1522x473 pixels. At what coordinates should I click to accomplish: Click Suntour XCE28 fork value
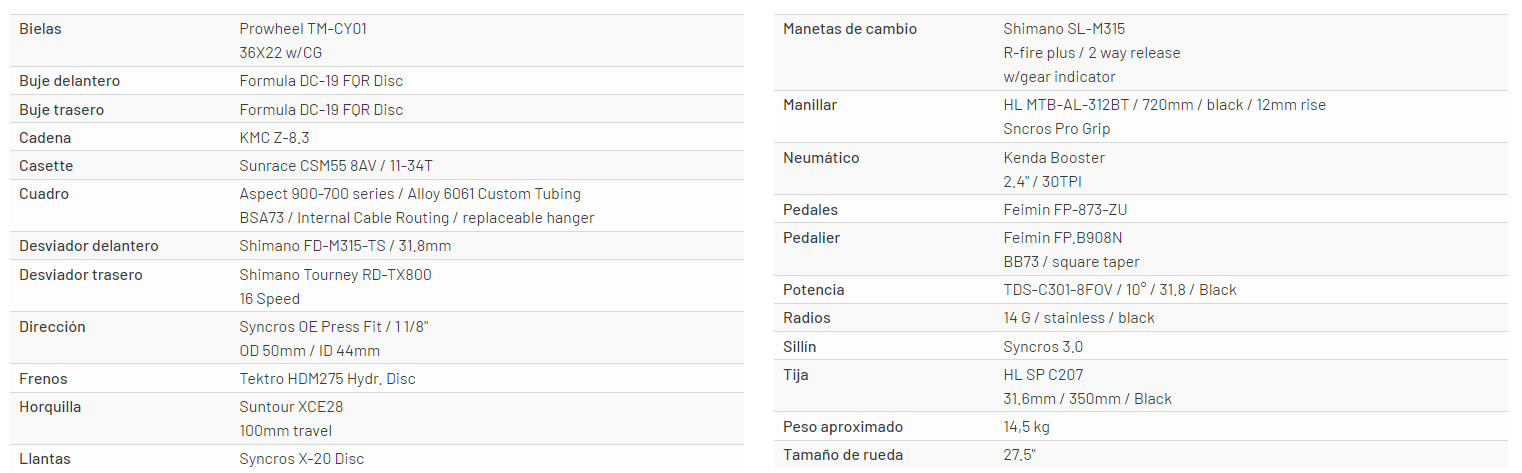[x=291, y=407]
